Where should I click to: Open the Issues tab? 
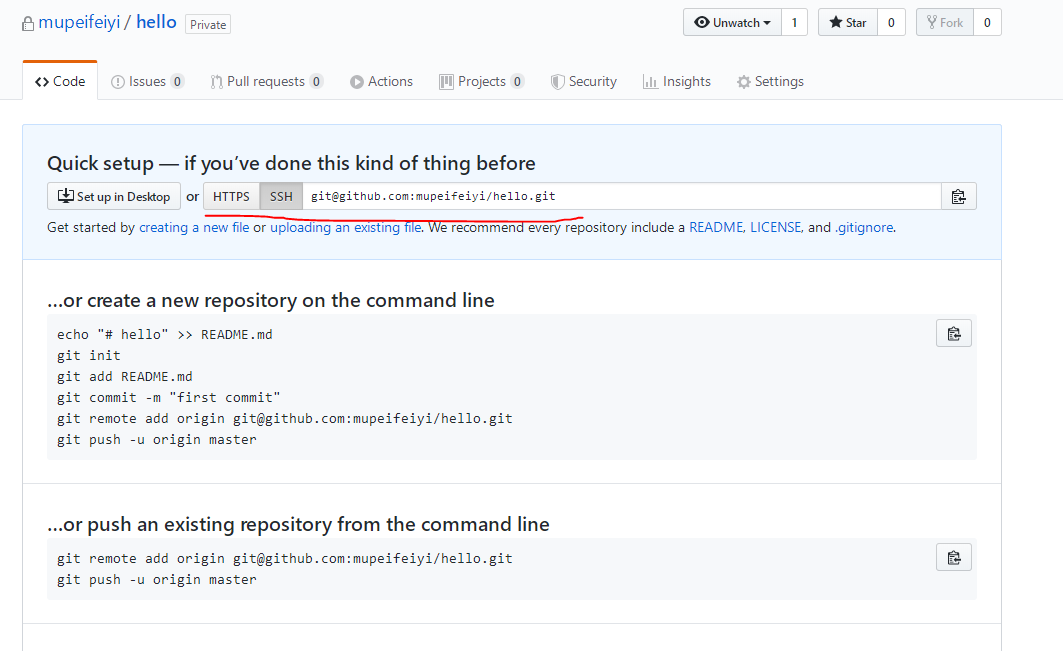point(147,81)
